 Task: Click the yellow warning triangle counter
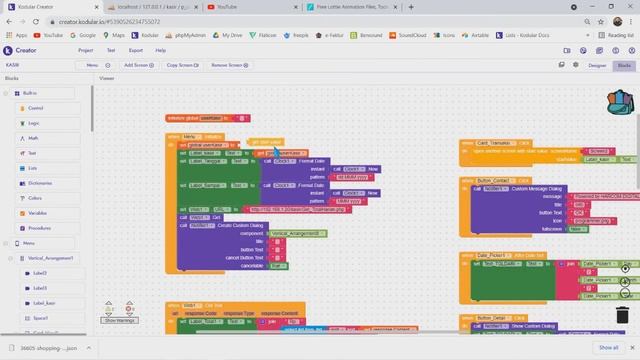tap(109, 309)
